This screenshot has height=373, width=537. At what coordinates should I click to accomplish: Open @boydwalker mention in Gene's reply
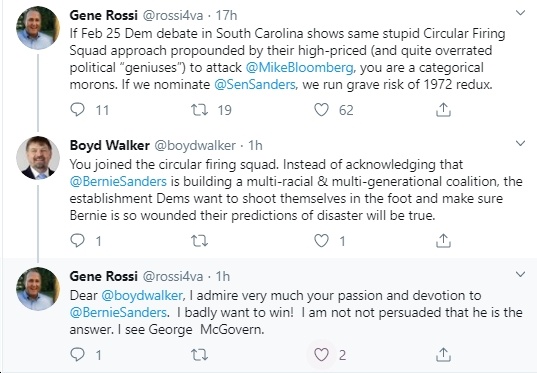(x=142, y=295)
